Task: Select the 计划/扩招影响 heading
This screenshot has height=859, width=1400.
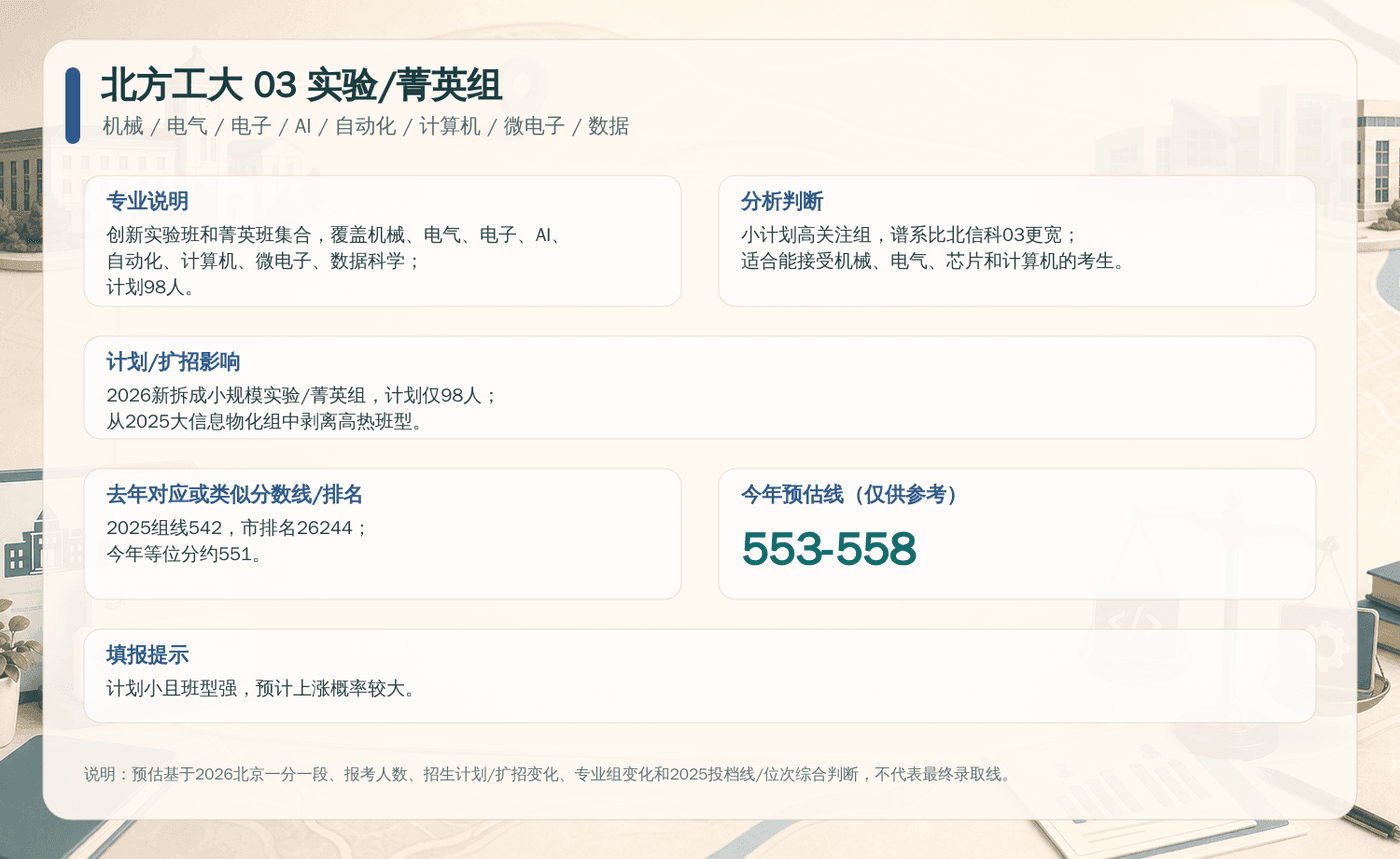Action: pos(173,362)
